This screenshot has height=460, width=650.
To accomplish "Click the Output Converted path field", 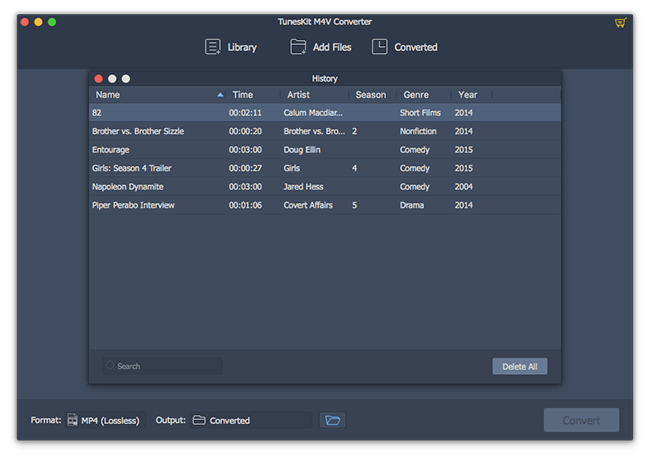I will tap(251, 420).
